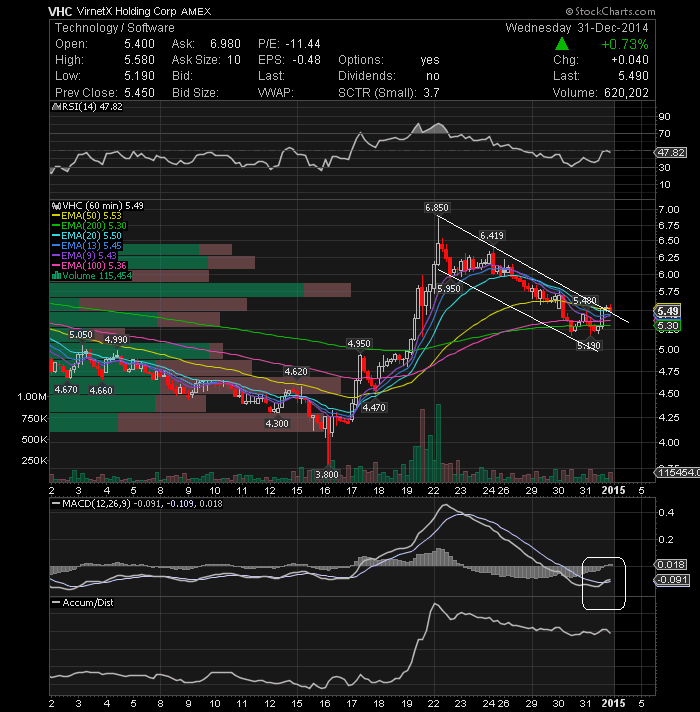
Task: Click the EPS value -0.48
Action: [306, 60]
